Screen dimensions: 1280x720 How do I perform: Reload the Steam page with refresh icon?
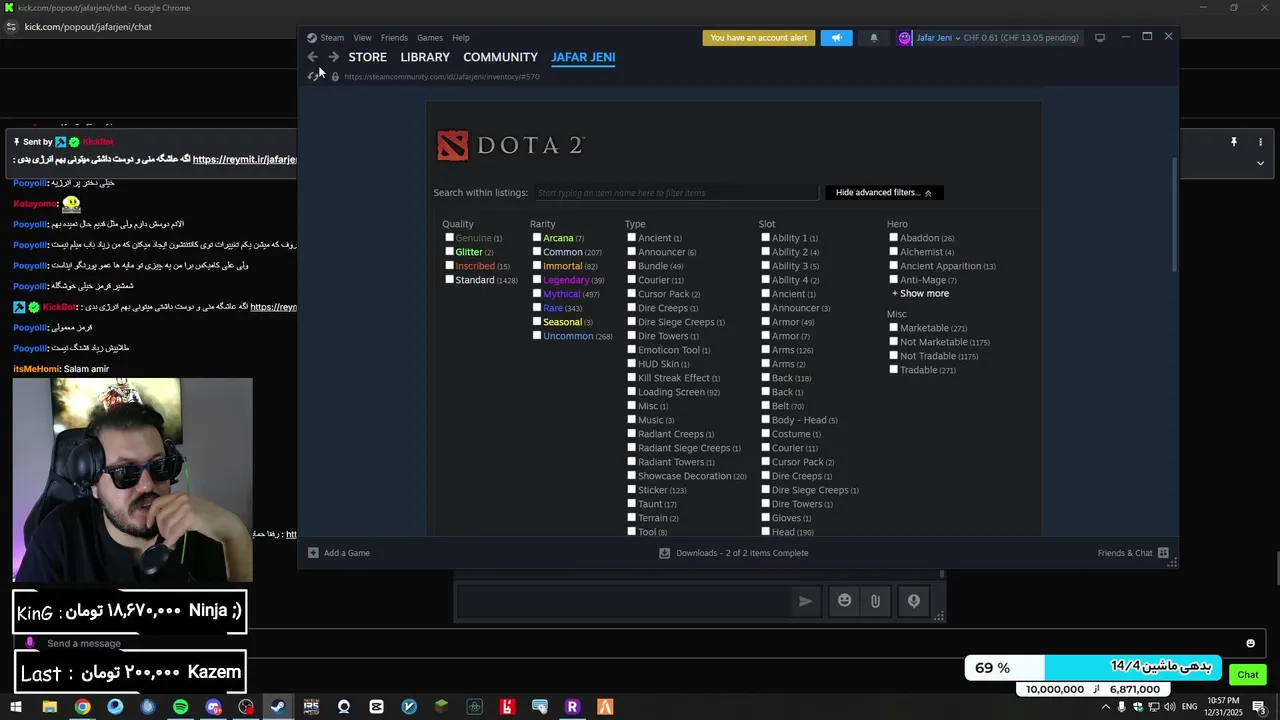click(314, 76)
